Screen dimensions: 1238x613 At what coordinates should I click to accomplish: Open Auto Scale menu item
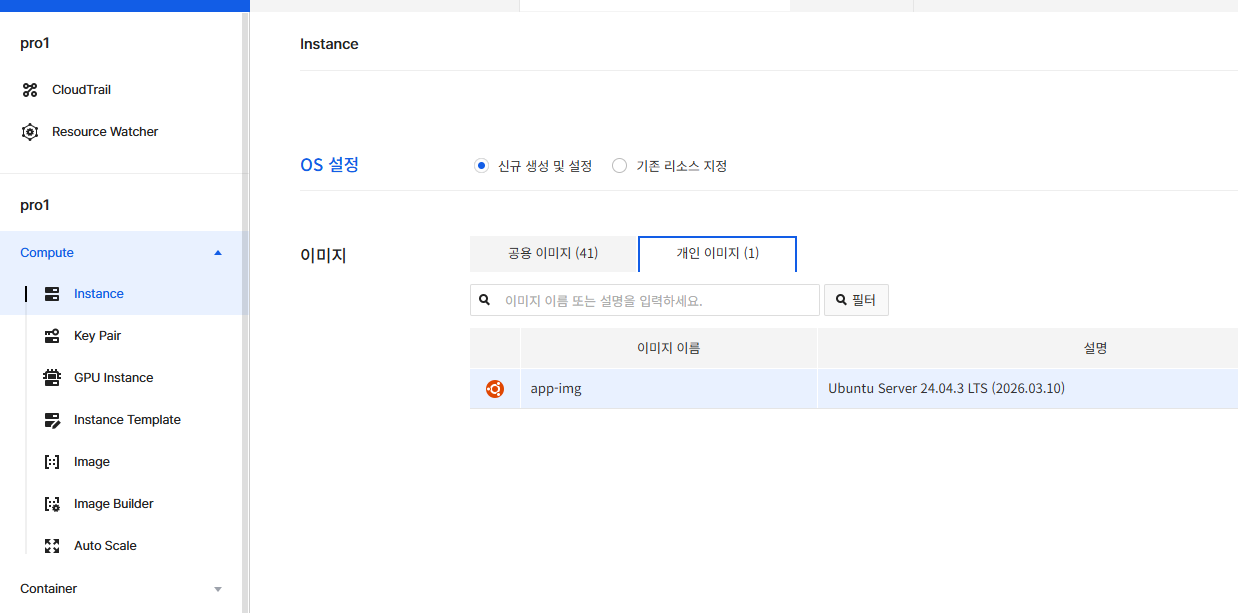[105, 546]
